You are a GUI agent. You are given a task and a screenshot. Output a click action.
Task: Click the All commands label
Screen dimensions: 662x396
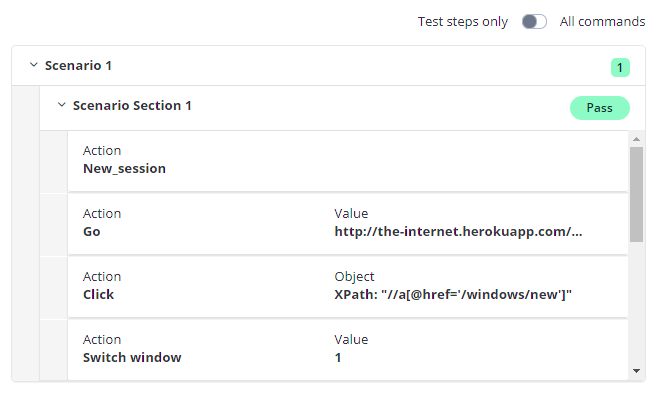(602, 22)
